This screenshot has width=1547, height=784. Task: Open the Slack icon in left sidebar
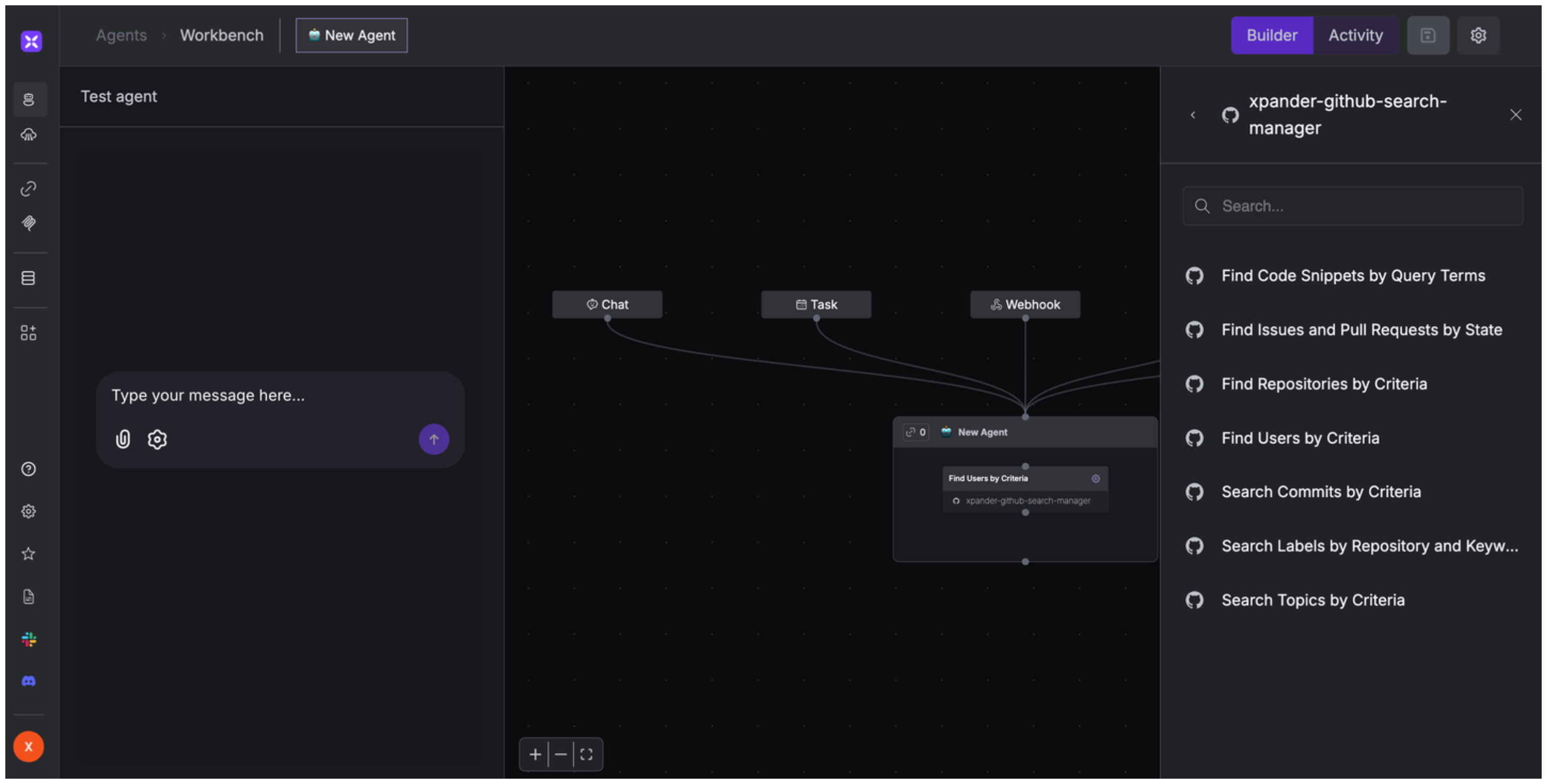(x=28, y=639)
